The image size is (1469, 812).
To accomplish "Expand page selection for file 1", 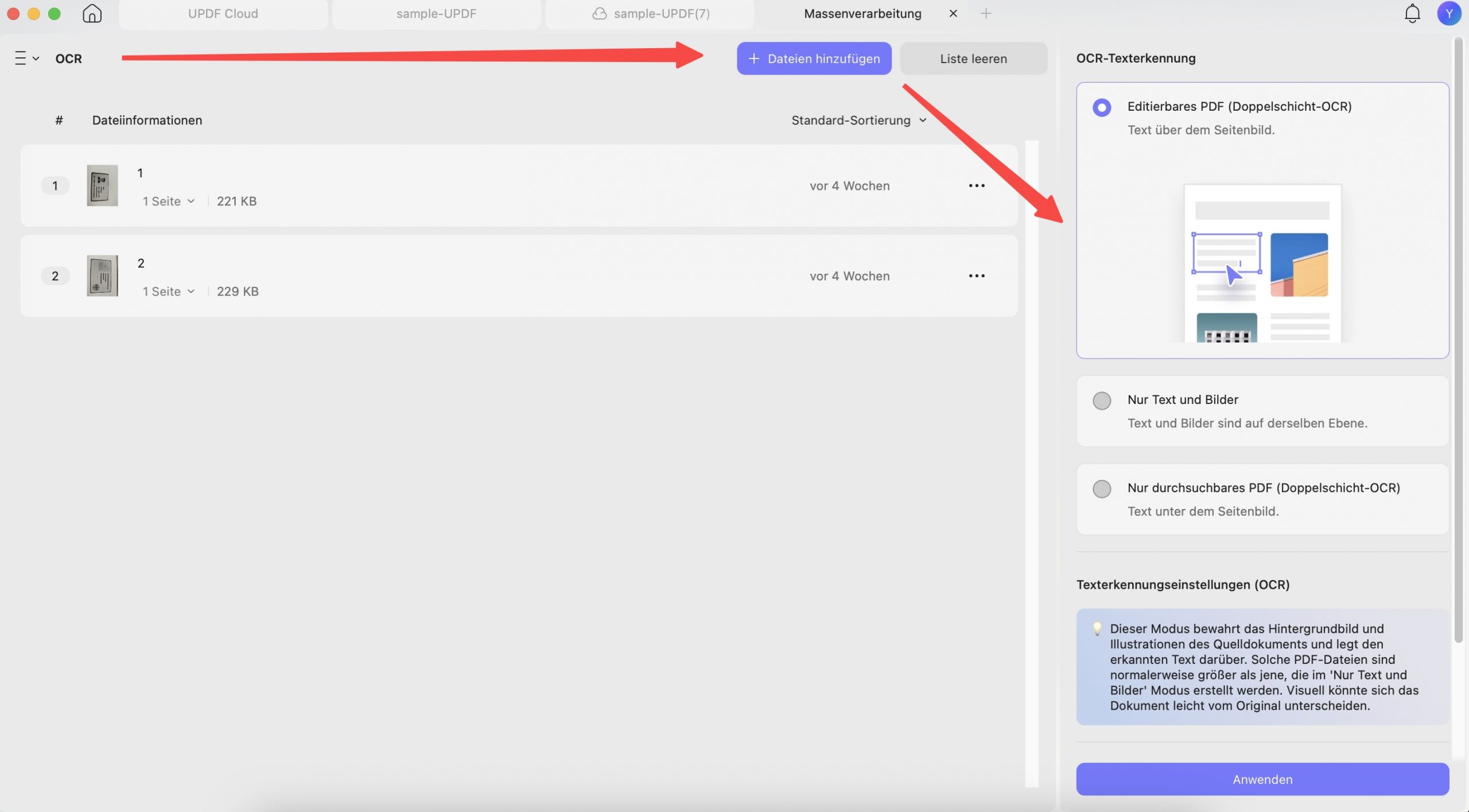I will (169, 201).
